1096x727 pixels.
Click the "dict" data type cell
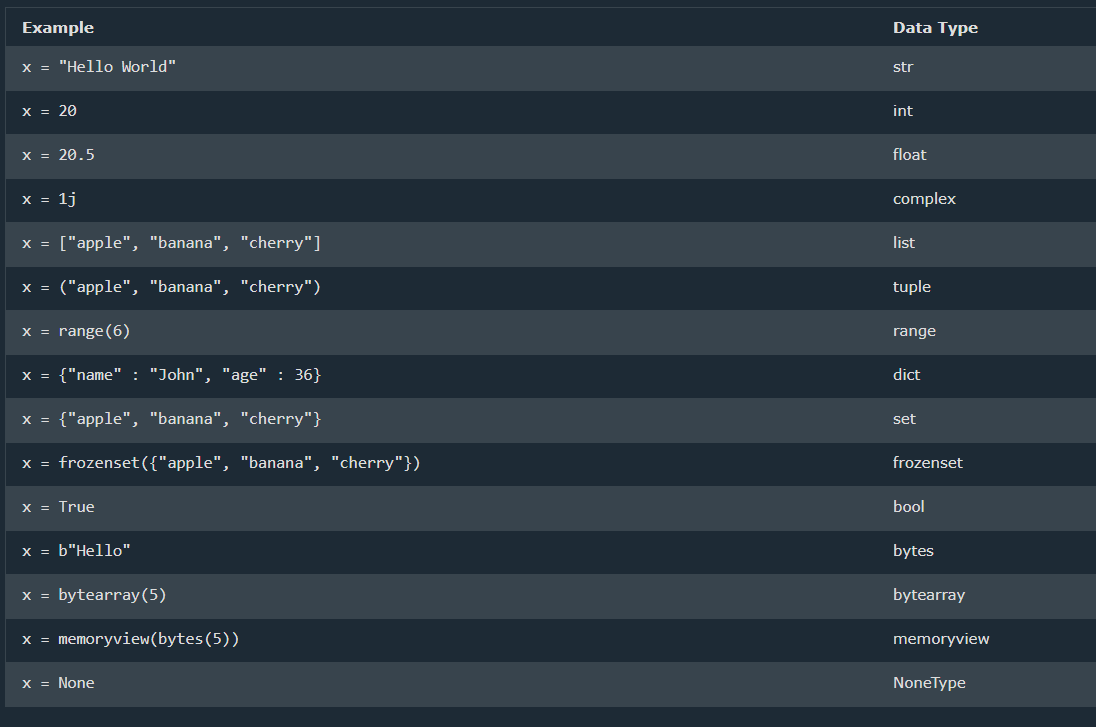tap(906, 375)
